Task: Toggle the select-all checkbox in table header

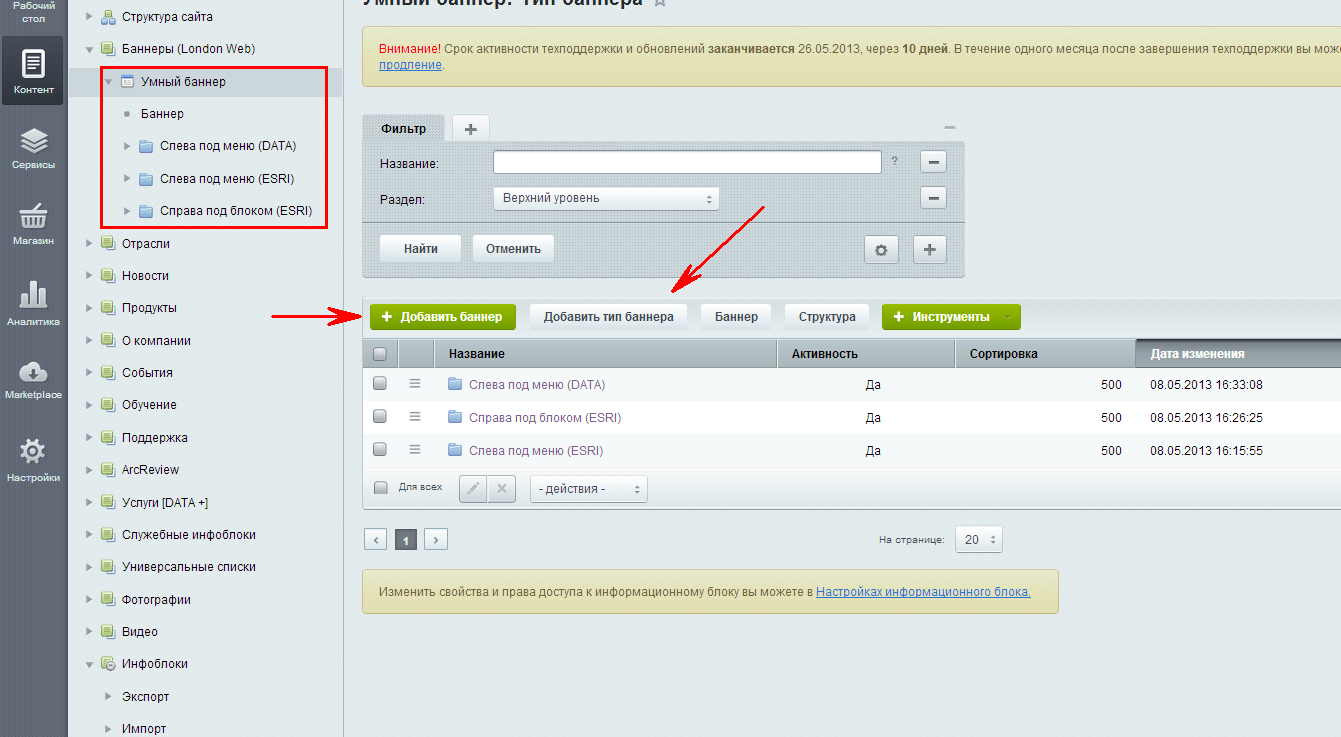Action: click(380, 354)
